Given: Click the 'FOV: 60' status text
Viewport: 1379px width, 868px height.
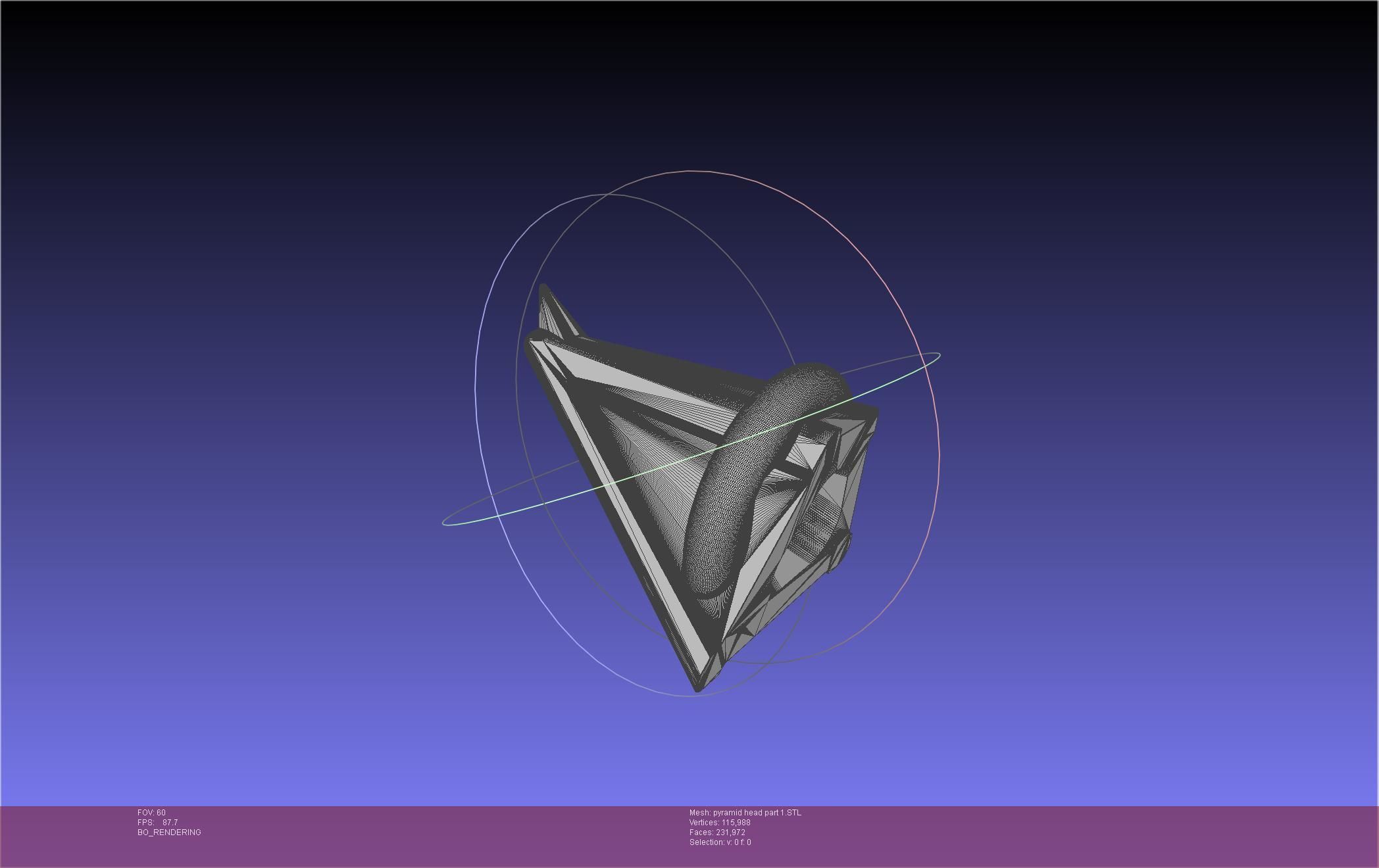Looking at the screenshot, I should [151, 813].
